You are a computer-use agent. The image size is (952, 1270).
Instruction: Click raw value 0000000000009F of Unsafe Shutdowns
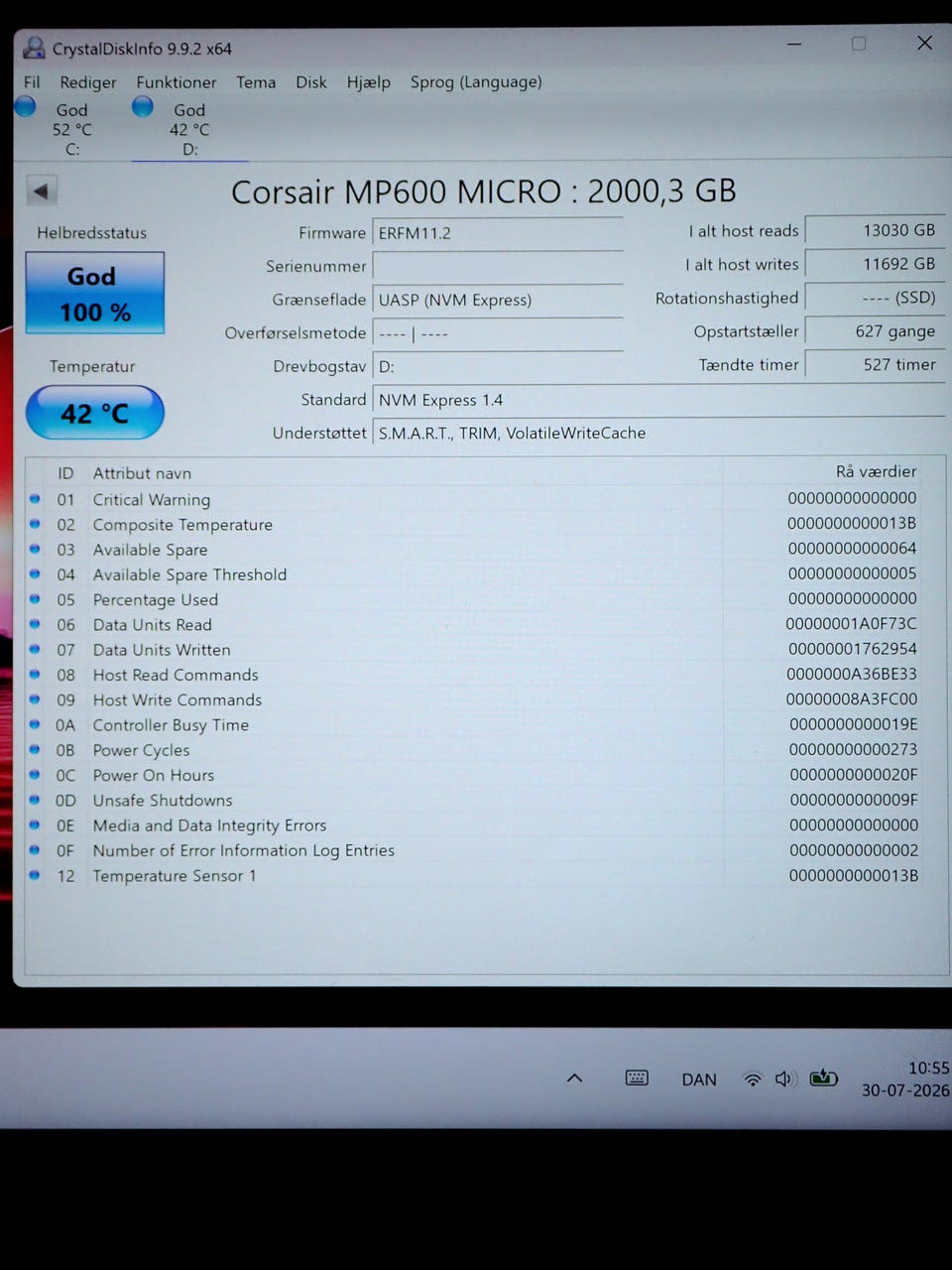tap(854, 800)
